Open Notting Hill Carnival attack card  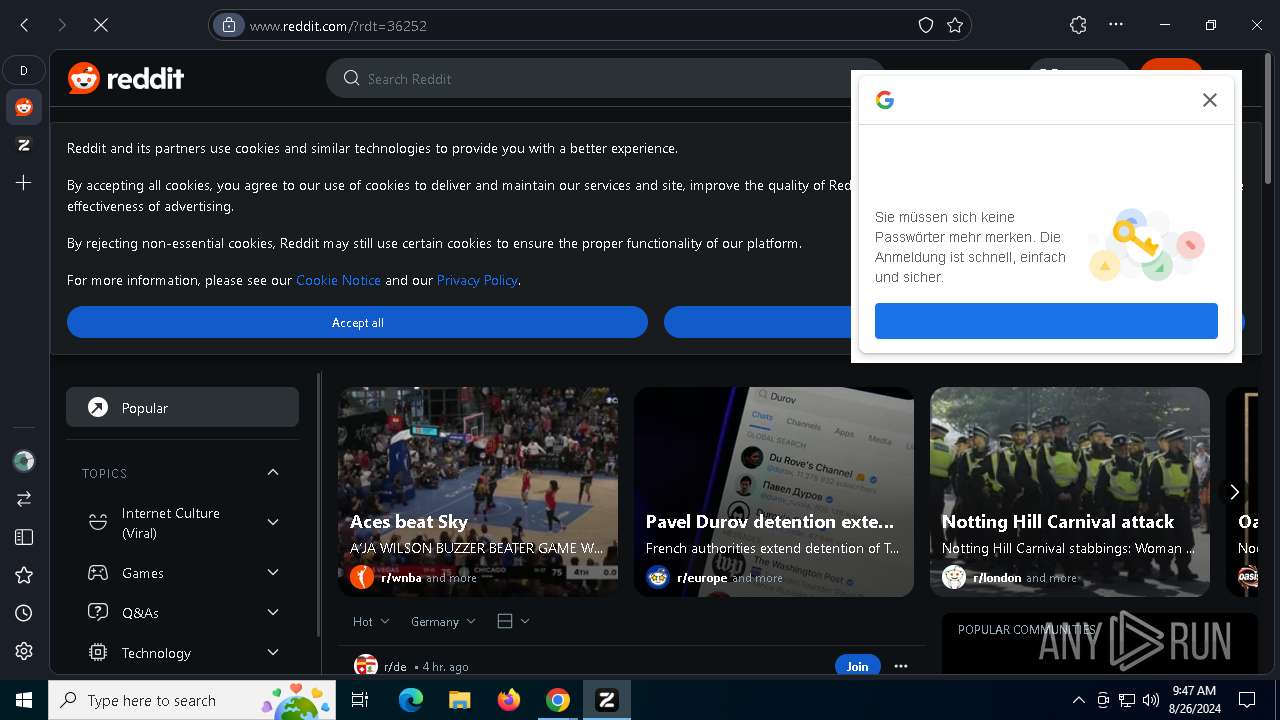[1070, 492]
